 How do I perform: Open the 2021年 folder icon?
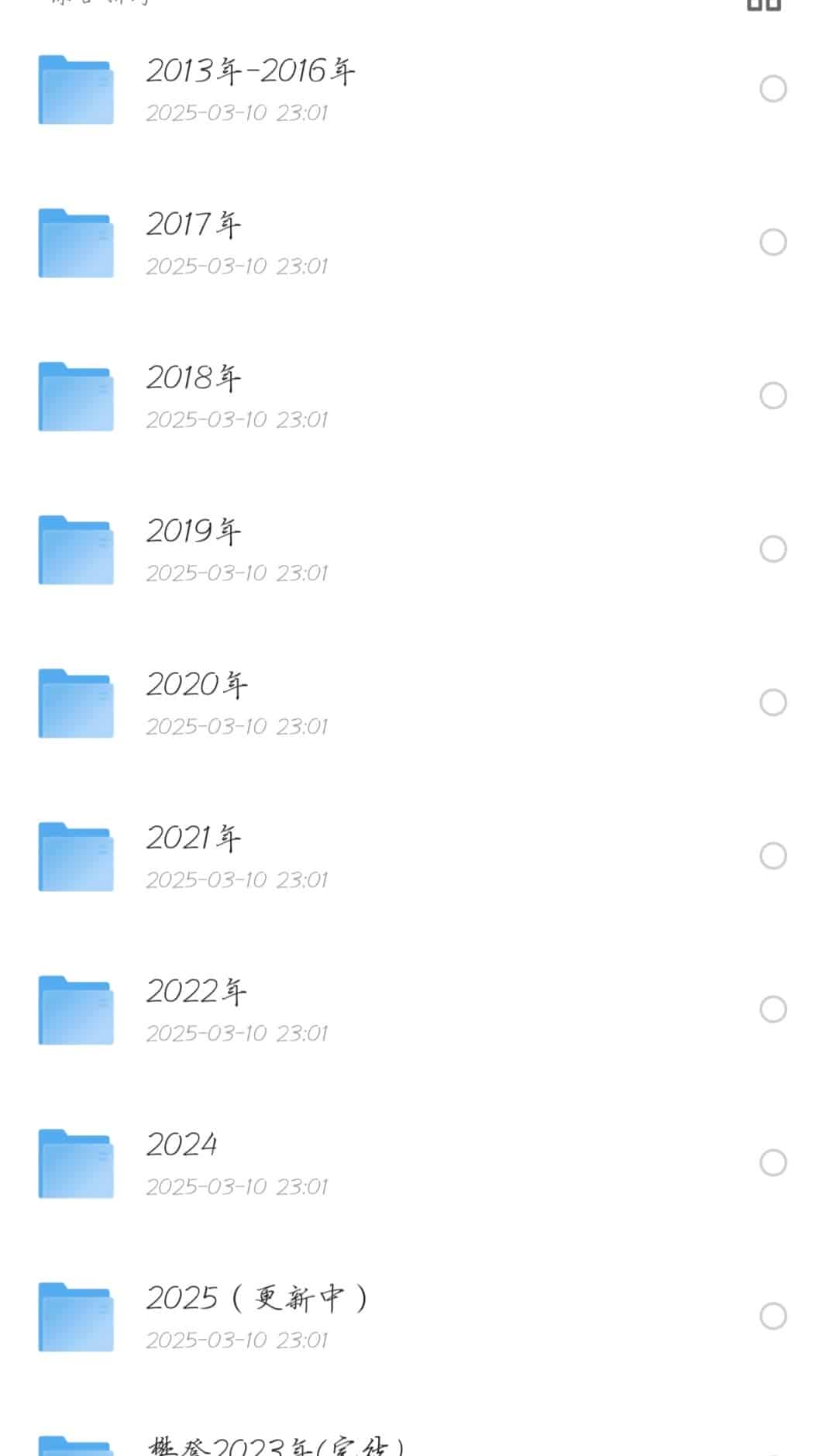(x=76, y=857)
